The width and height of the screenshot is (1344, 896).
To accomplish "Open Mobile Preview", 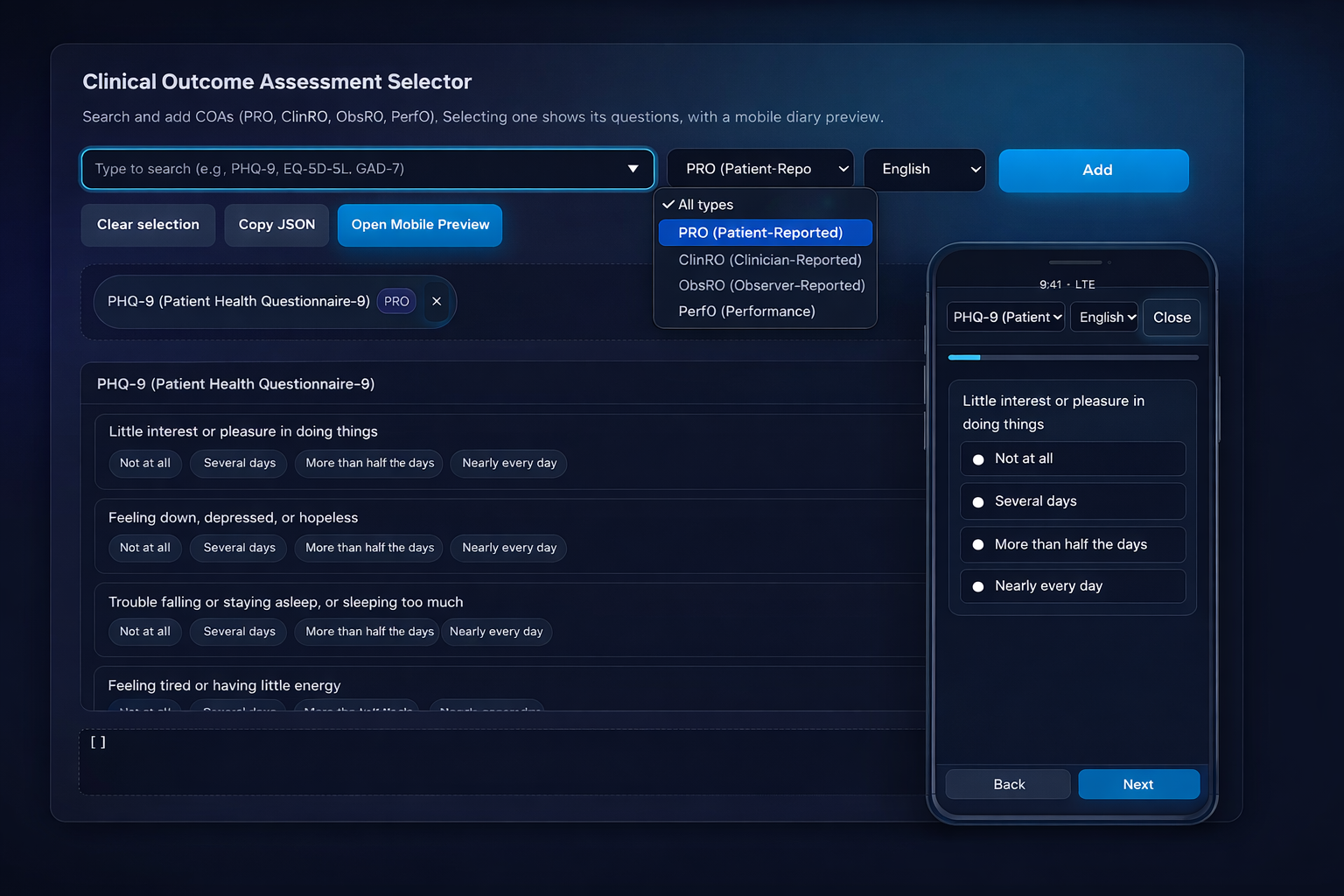I will point(419,225).
